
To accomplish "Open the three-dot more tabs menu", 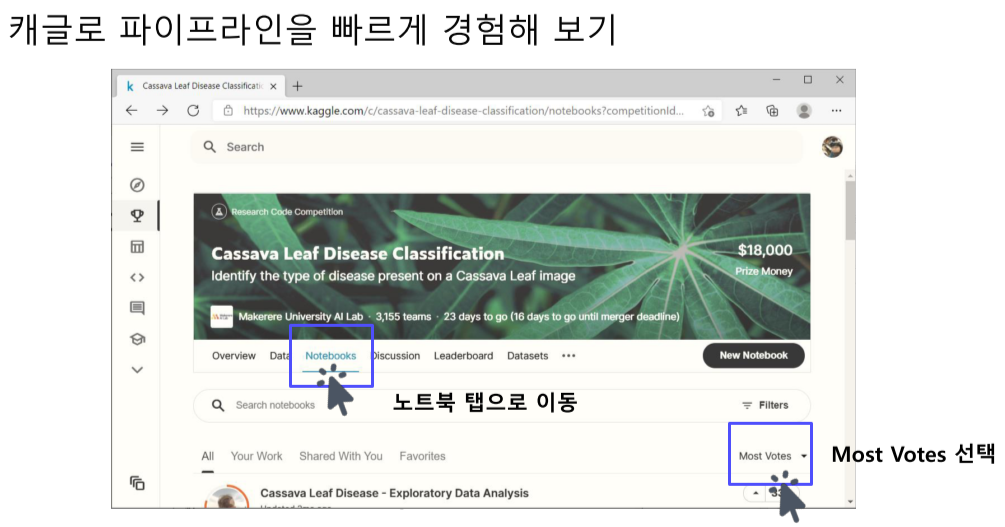I will 569,356.
